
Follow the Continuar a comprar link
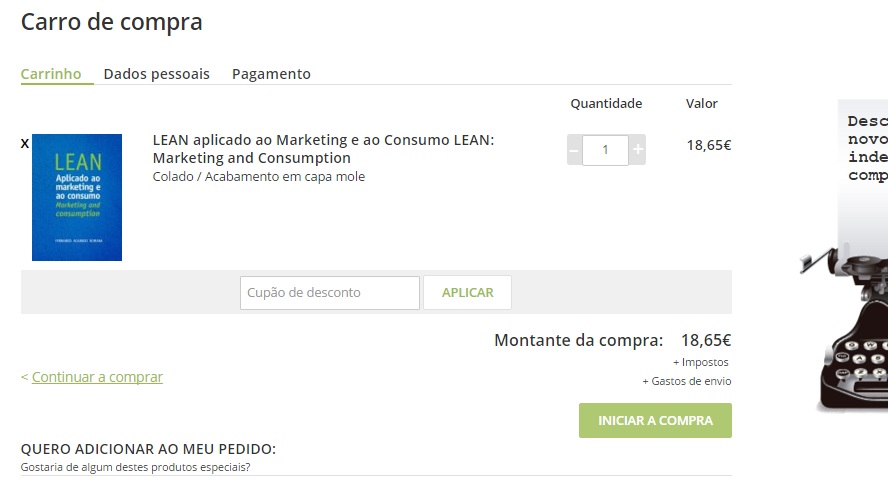(97, 377)
